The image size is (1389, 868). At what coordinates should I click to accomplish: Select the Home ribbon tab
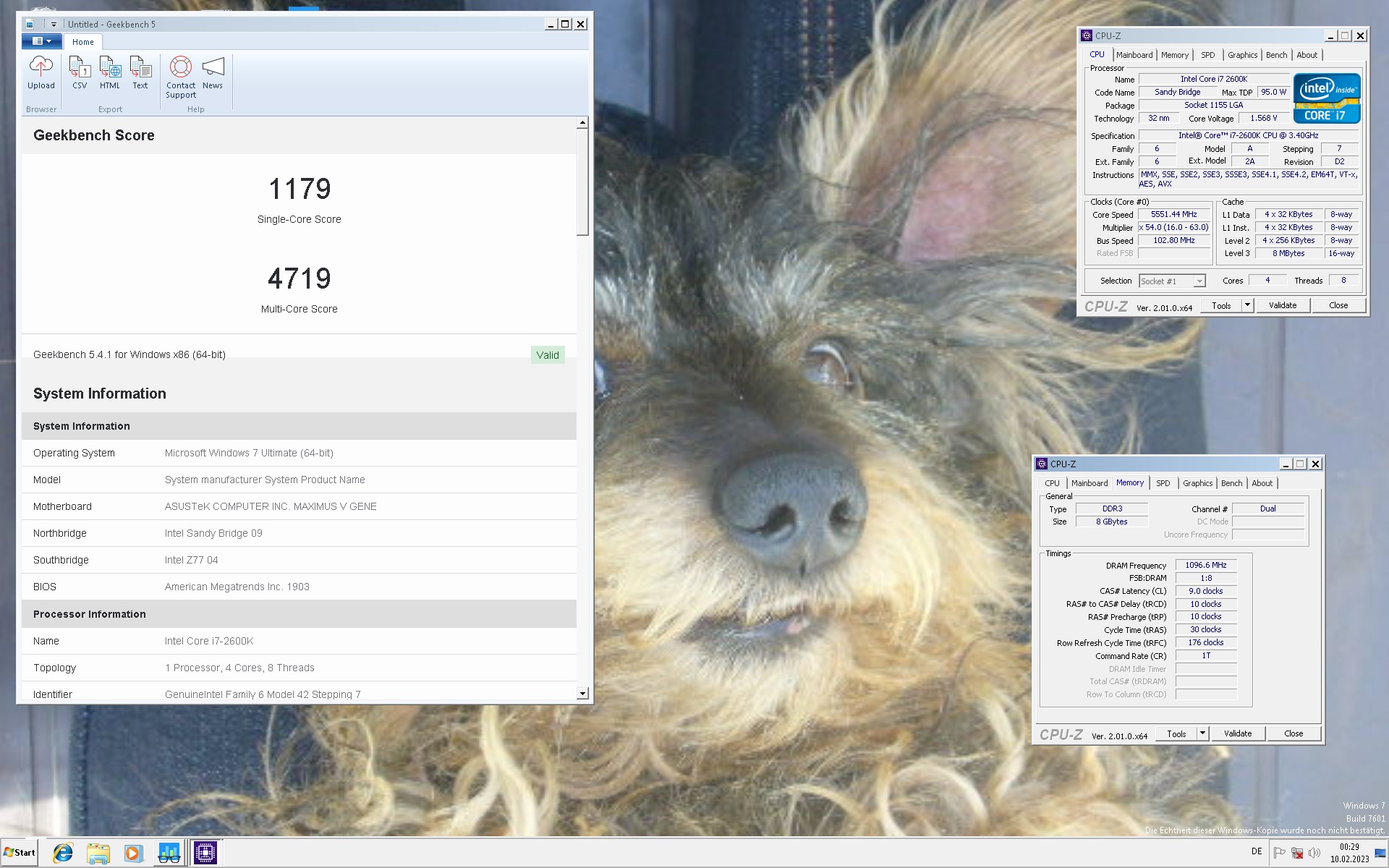(x=82, y=42)
